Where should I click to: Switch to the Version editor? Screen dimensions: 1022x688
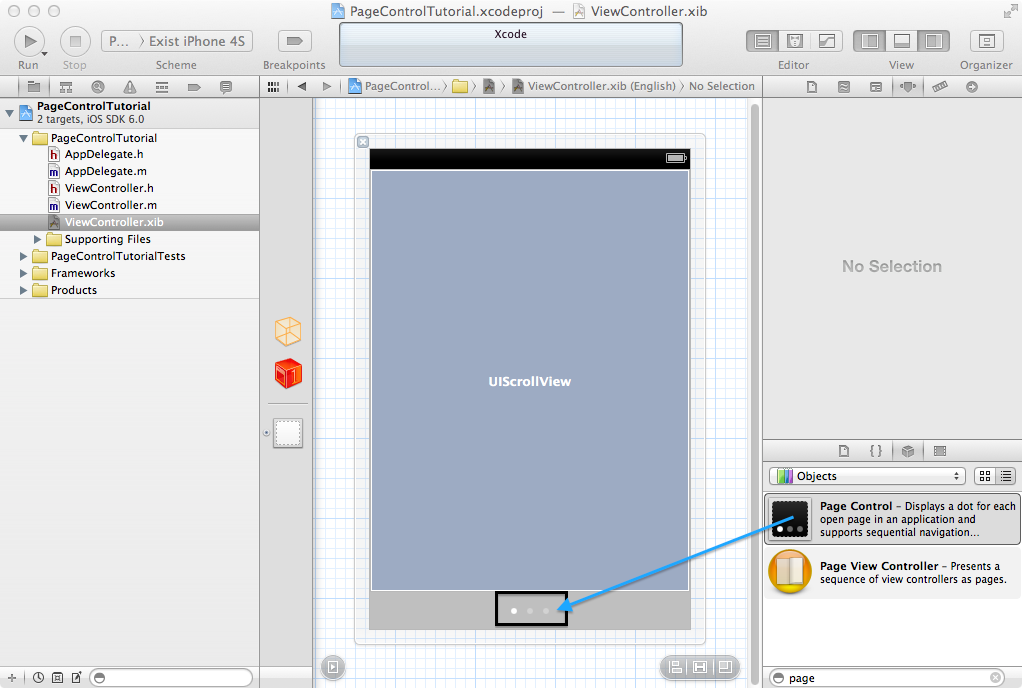pyautogui.click(x=825, y=40)
